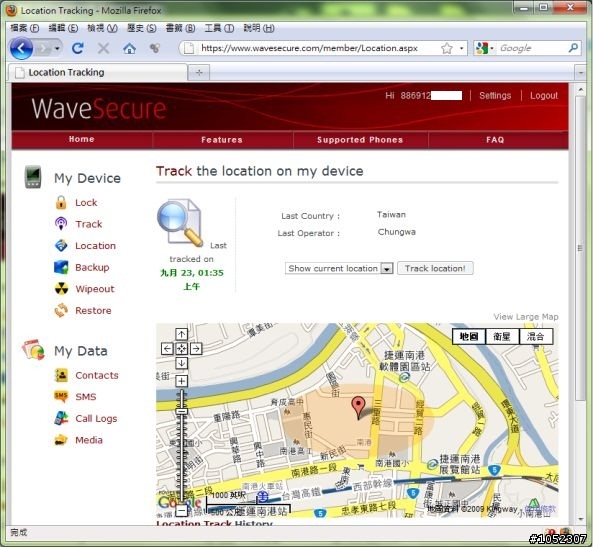Open the Backup link in sidebar
The image size is (593, 547).
point(92,267)
